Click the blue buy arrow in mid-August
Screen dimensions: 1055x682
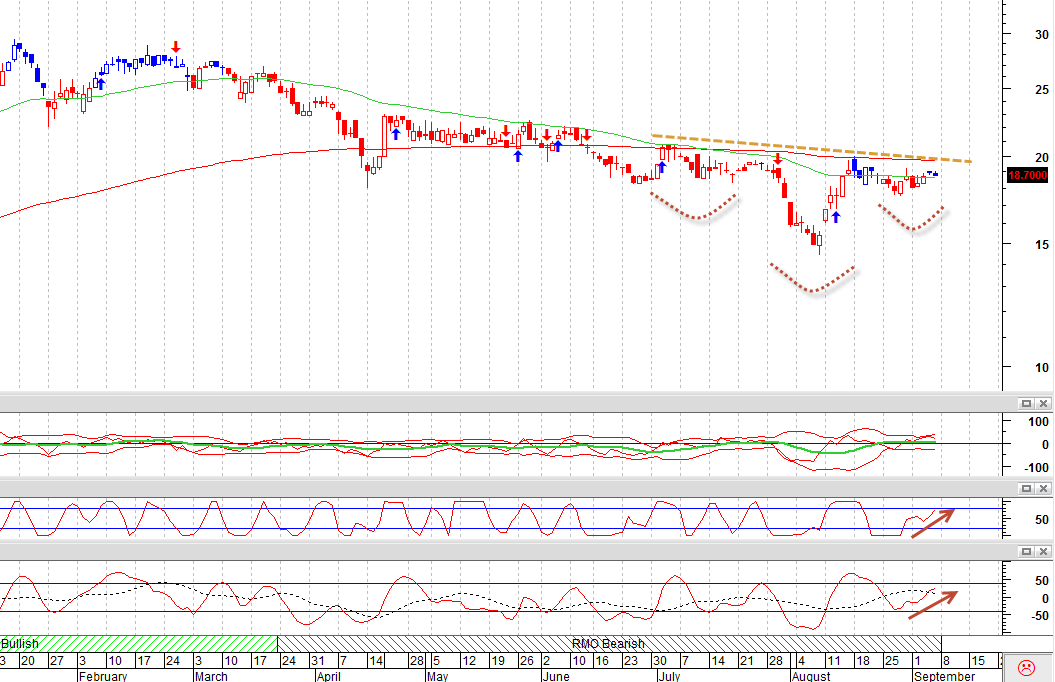point(836,217)
